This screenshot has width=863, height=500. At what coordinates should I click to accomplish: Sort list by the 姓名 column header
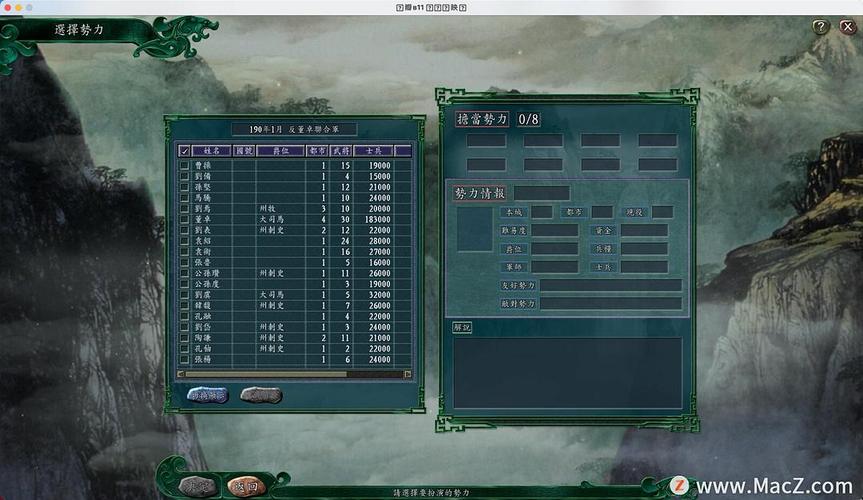tap(211, 150)
